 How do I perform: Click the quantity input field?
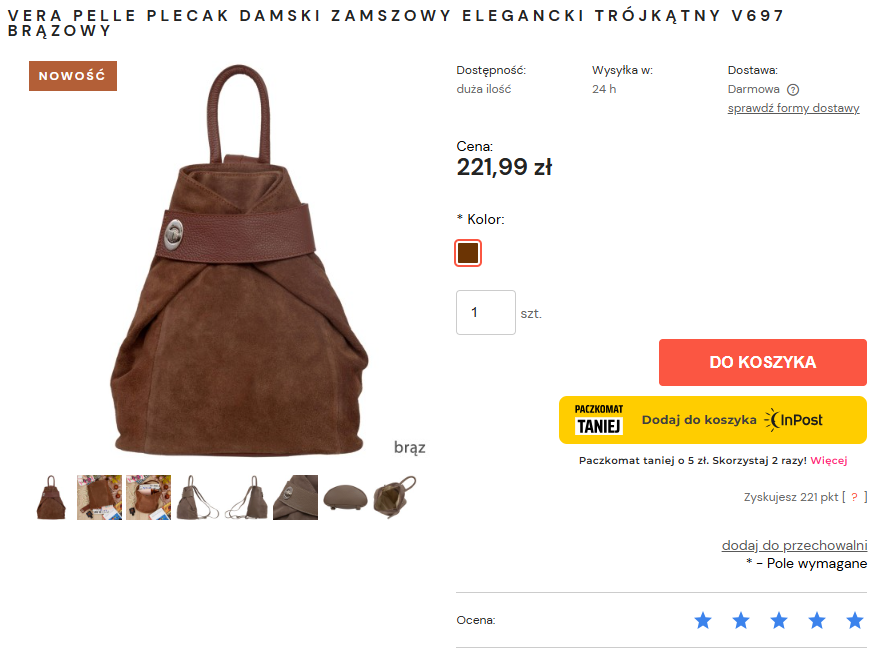tap(485, 312)
